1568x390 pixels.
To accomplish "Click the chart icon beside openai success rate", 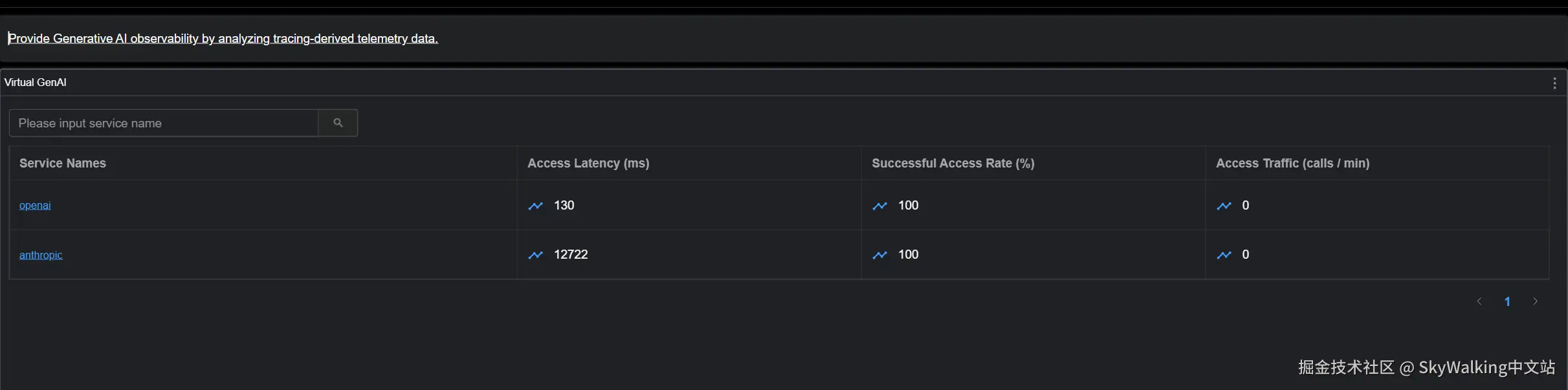I will tap(879, 206).
